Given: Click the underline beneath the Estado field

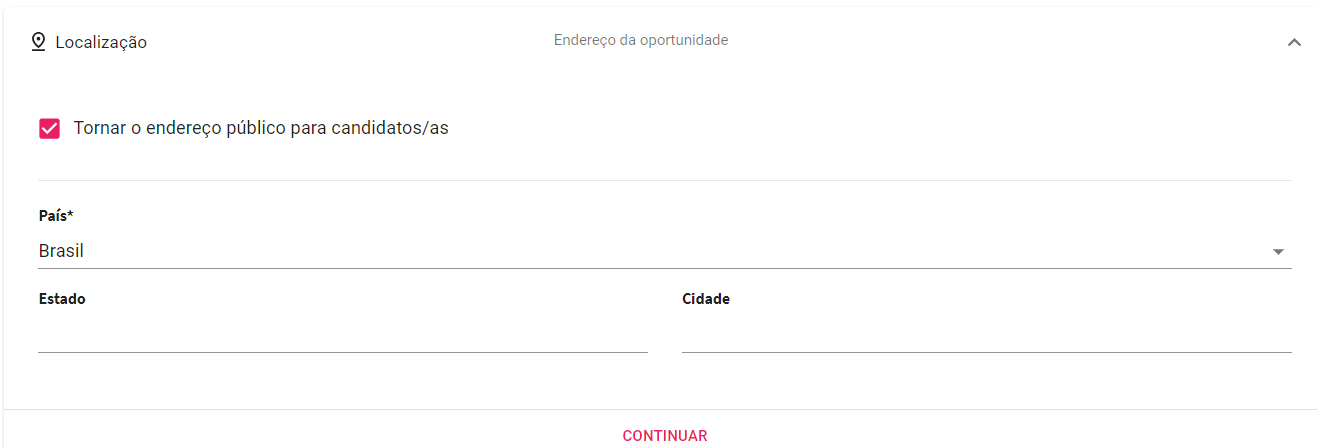Looking at the screenshot, I should coord(343,352).
